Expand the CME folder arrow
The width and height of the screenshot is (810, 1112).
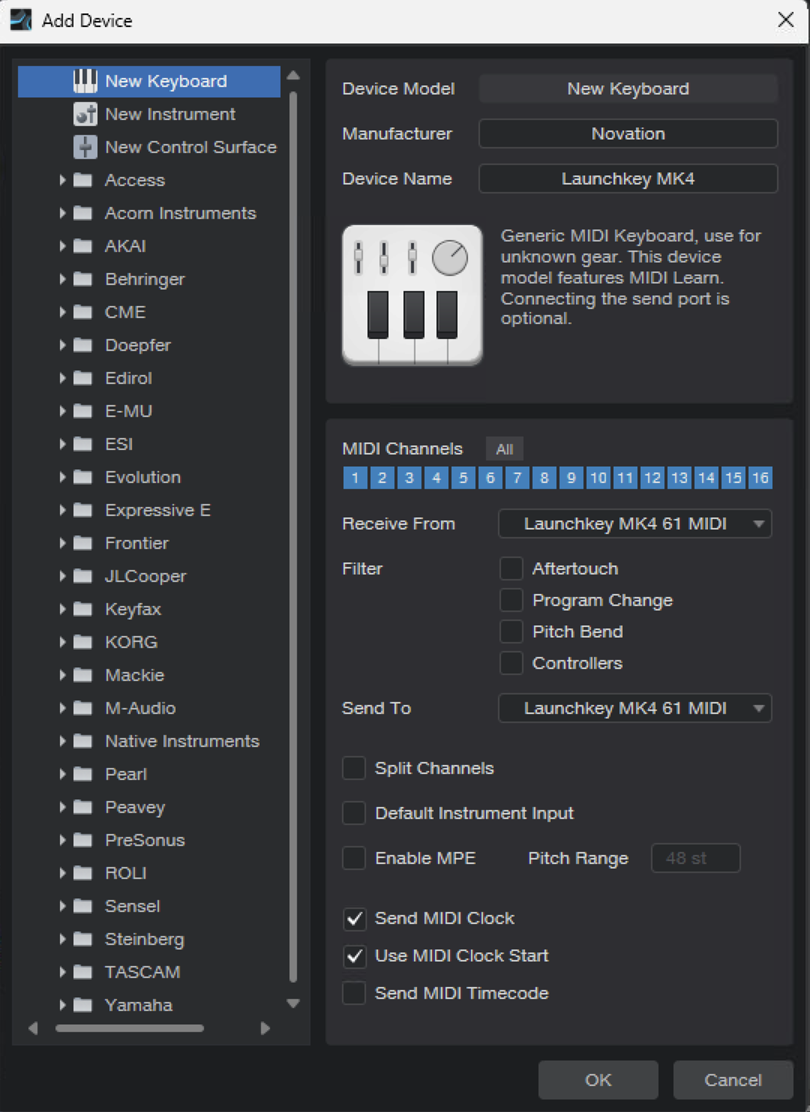[63, 312]
